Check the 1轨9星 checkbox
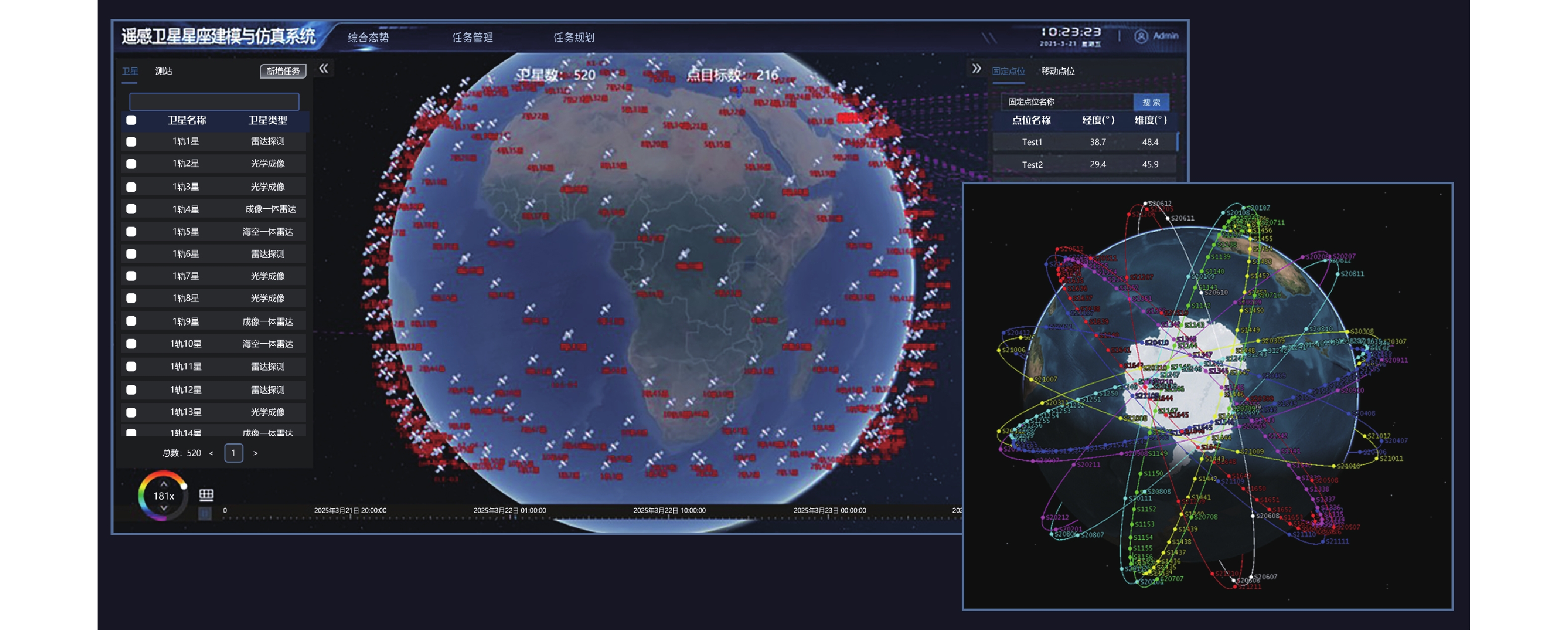Screen dimensions: 1568x630 coord(131,321)
